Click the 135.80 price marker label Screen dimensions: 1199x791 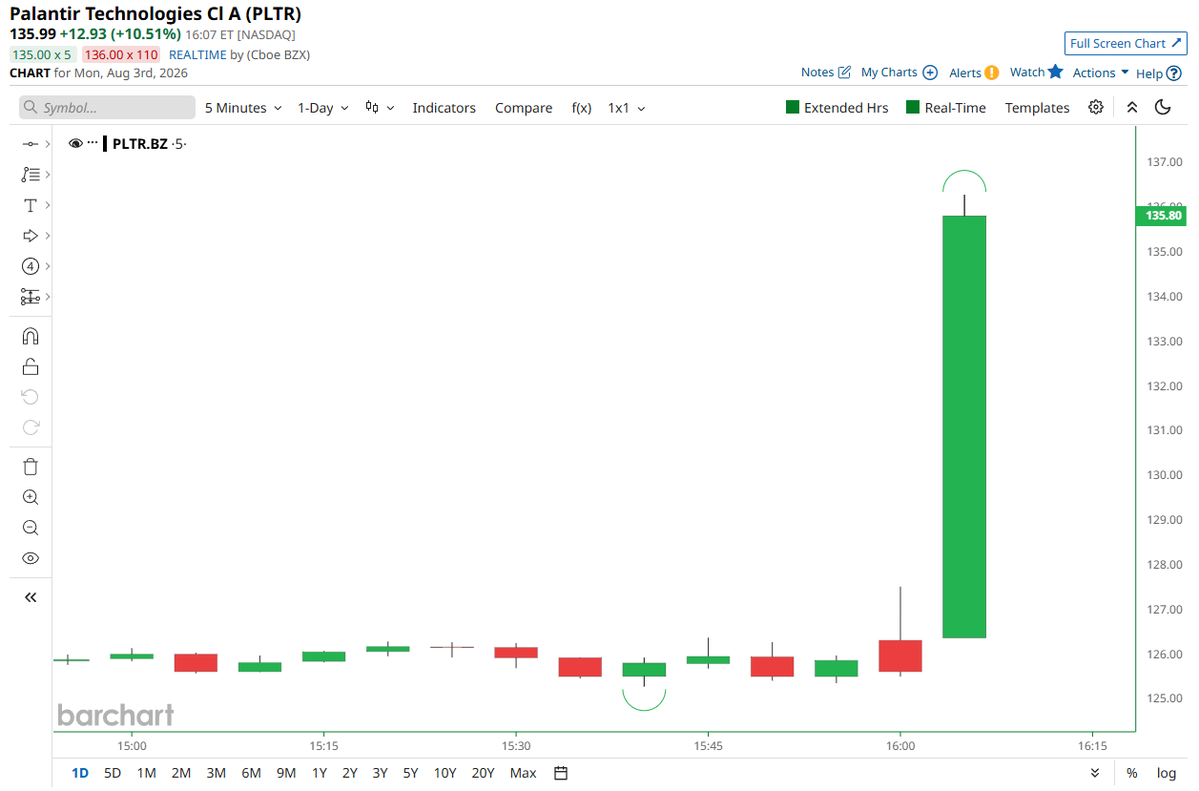1162,215
